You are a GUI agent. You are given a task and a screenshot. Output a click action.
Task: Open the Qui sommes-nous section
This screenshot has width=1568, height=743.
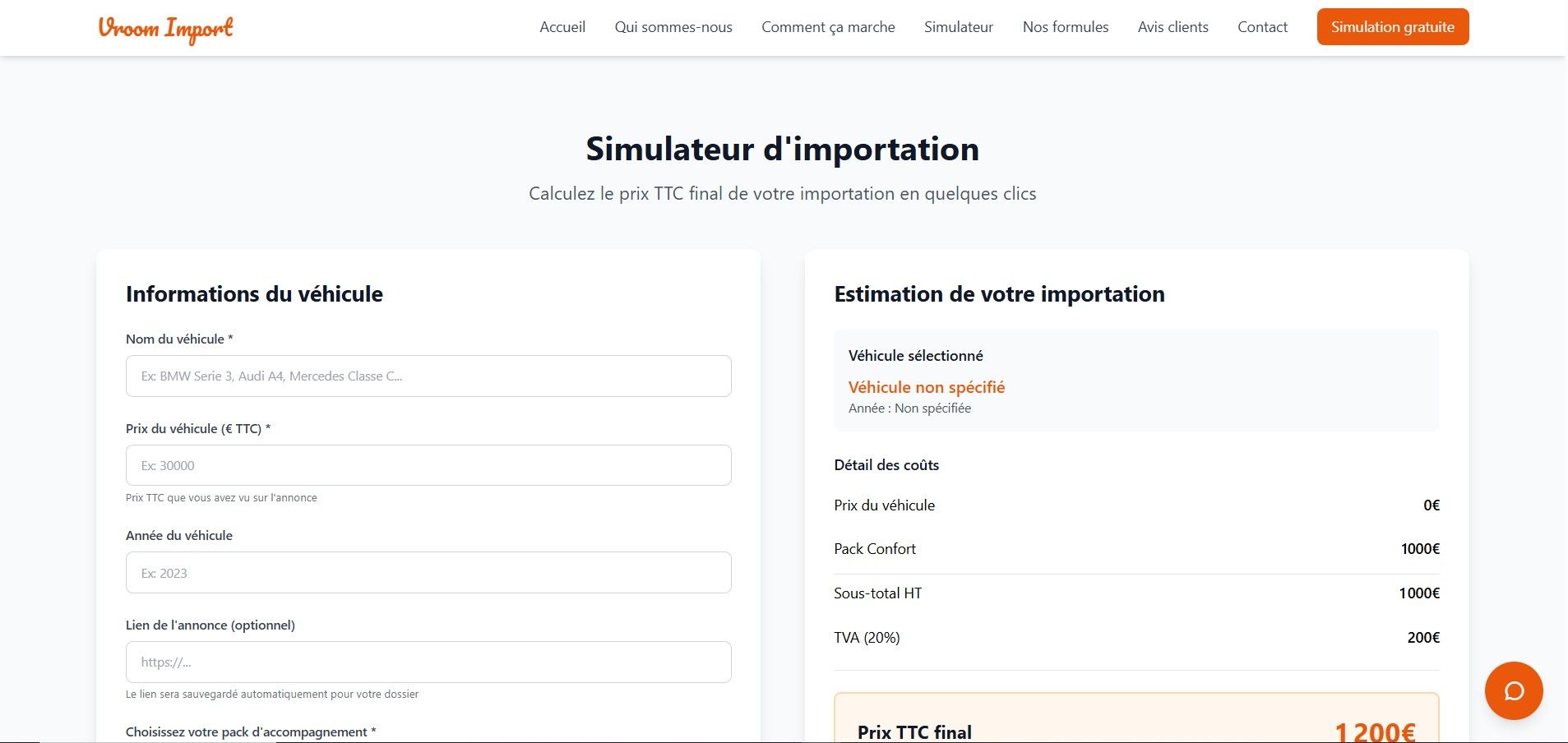click(673, 27)
